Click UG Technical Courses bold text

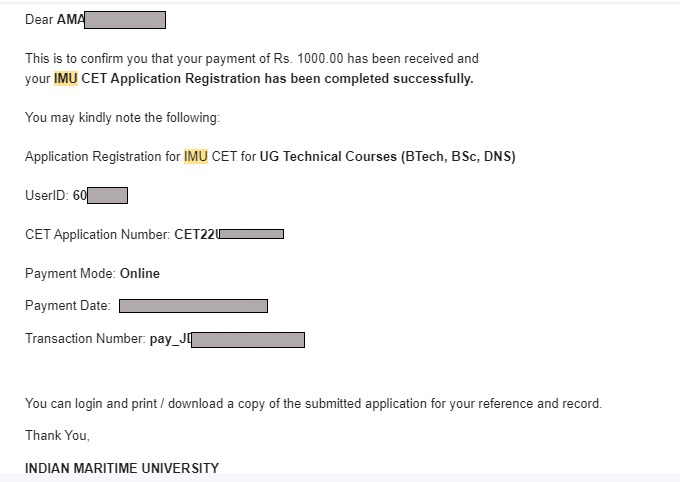click(x=328, y=156)
